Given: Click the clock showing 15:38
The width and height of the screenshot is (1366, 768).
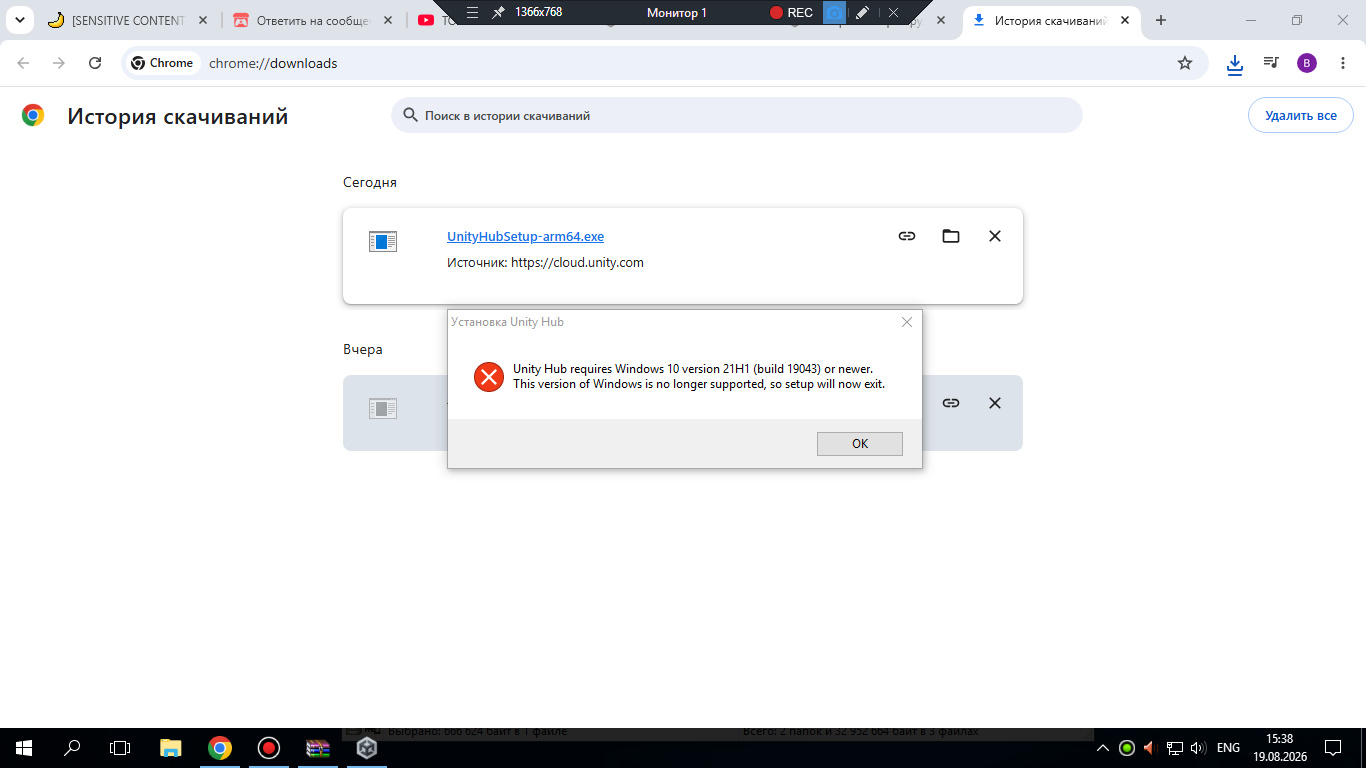Looking at the screenshot, I should tap(1279, 748).
